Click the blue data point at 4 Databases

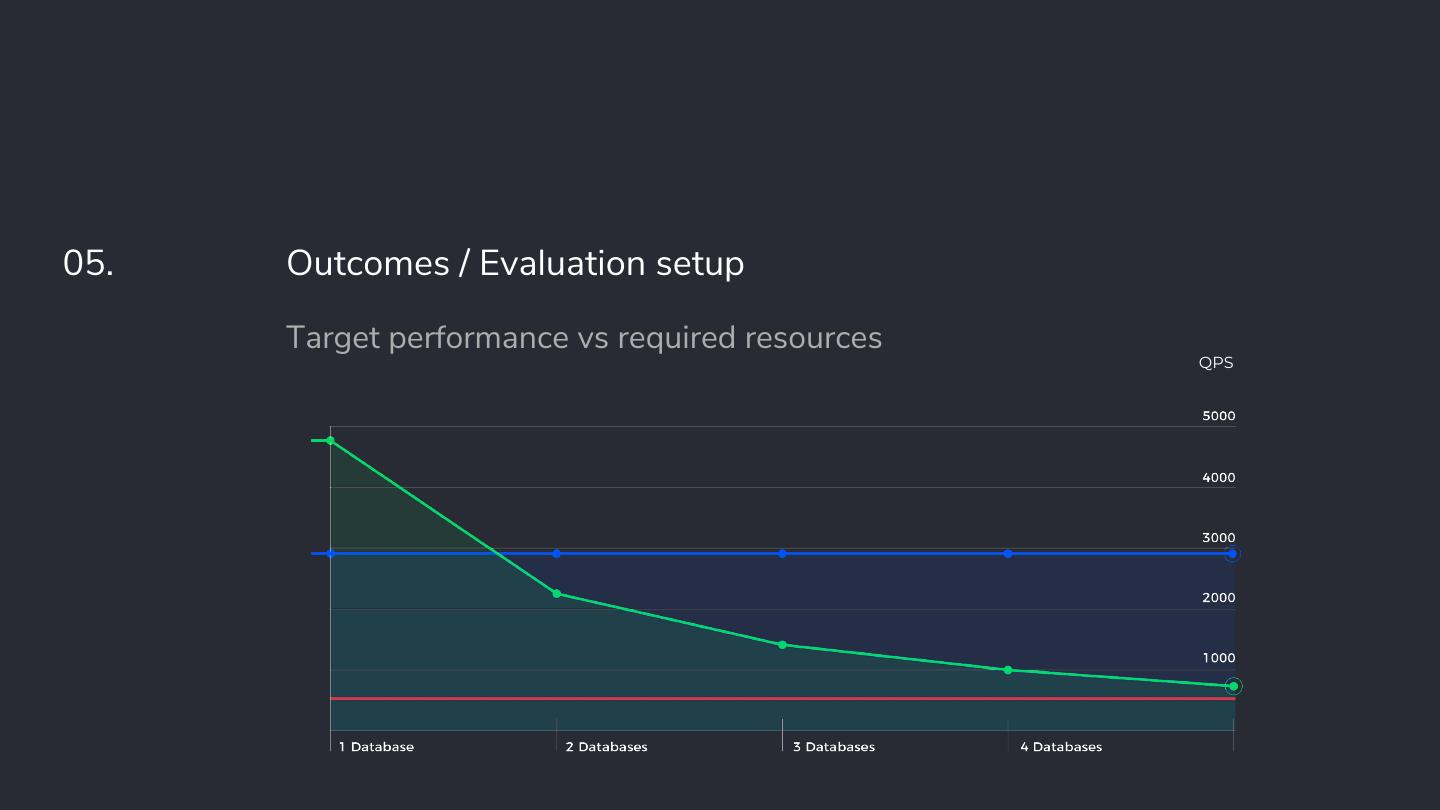click(x=1008, y=553)
